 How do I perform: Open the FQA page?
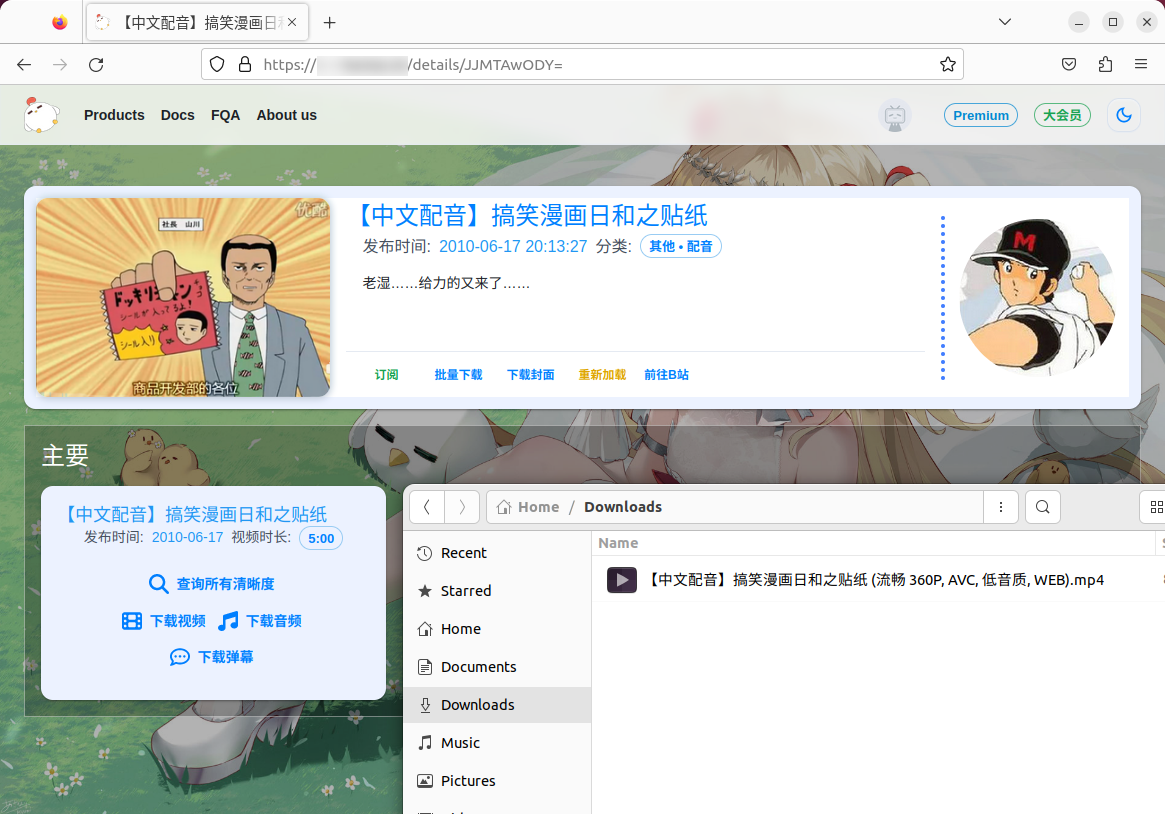pyautogui.click(x=225, y=115)
